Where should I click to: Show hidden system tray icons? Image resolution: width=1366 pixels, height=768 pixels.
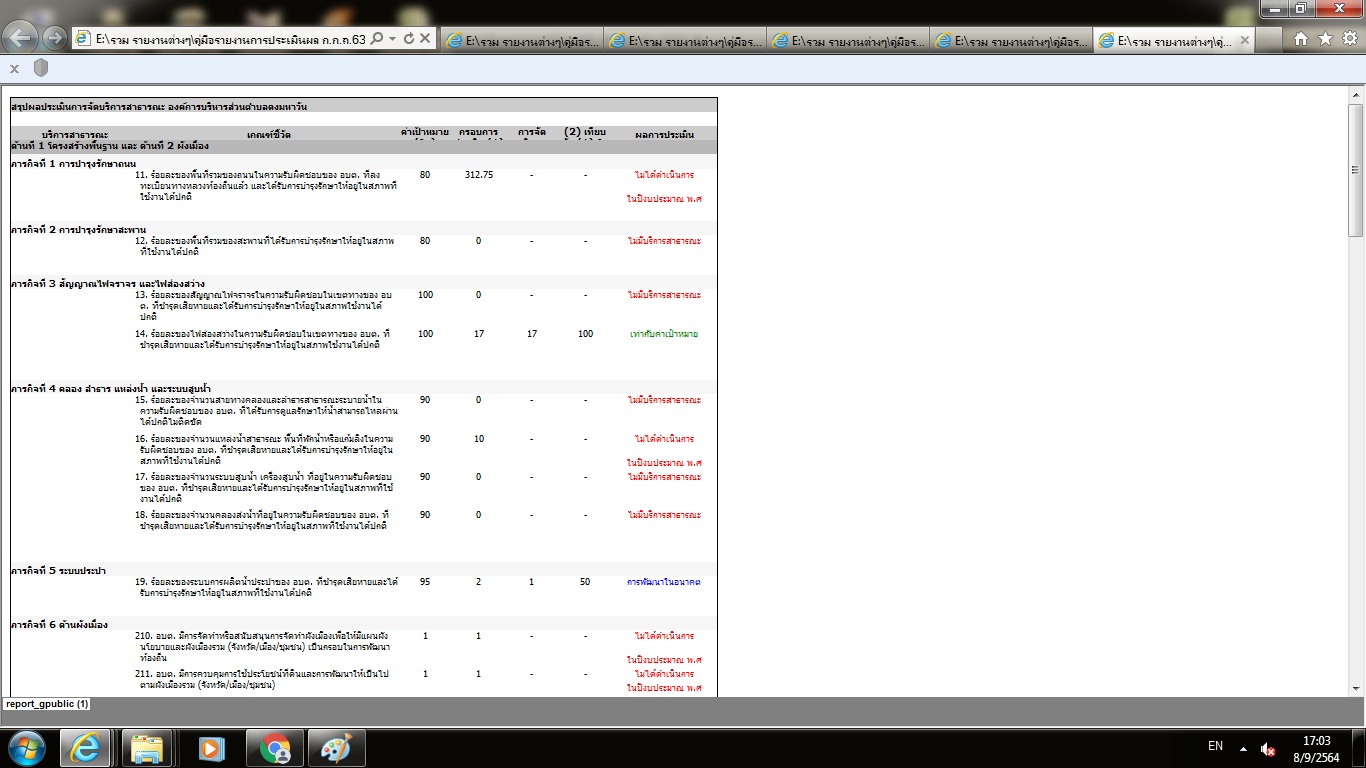(x=1243, y=748)
